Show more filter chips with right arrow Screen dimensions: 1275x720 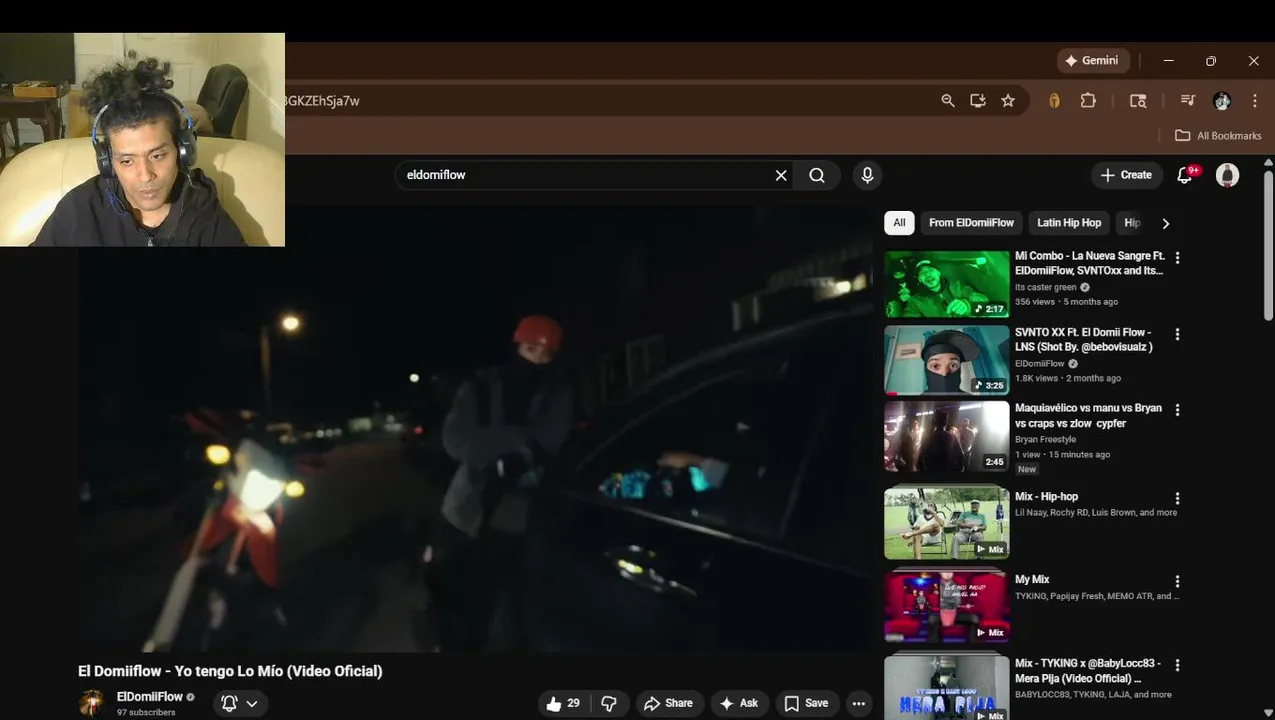1165,223
